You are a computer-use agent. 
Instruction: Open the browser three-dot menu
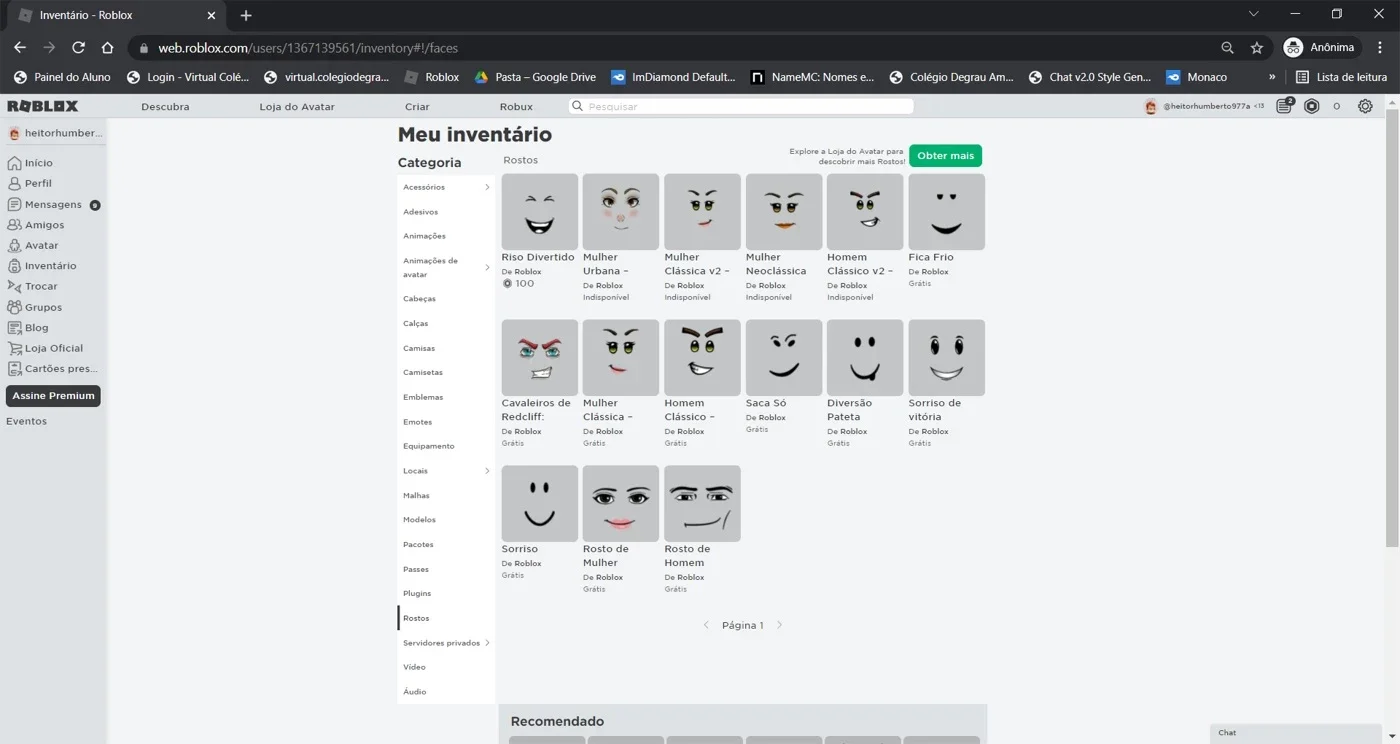tap(1382, 47)
